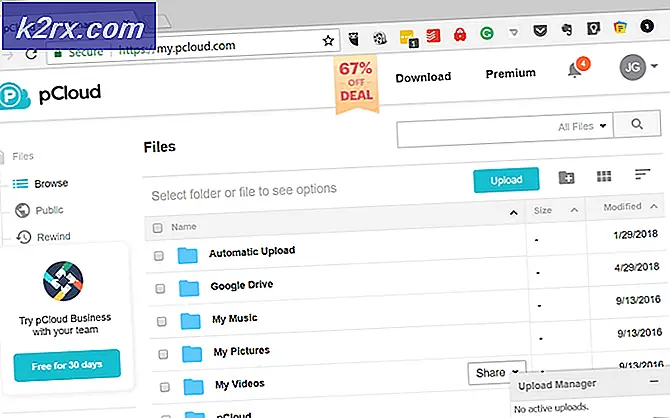This screenshot has height=418, width=670.
Task: Click the black circle extension icon
Action: 647,26
